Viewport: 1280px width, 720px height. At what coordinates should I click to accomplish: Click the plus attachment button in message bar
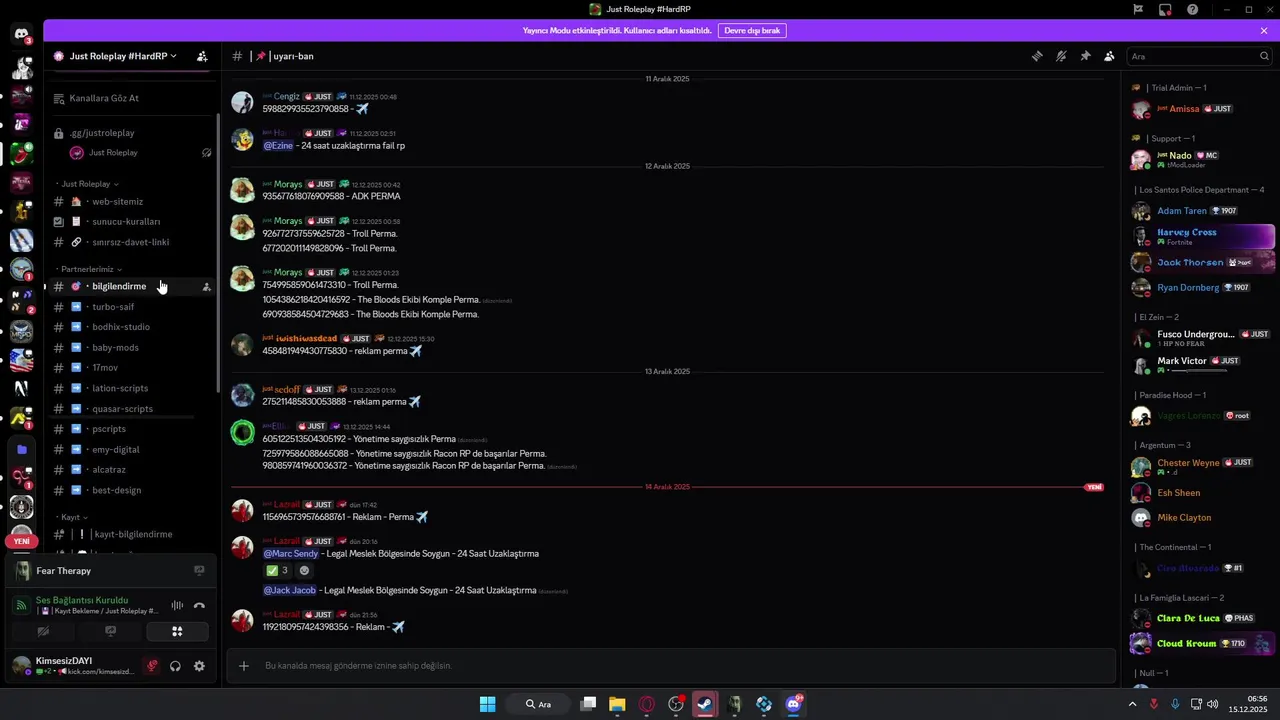point(243,666)
